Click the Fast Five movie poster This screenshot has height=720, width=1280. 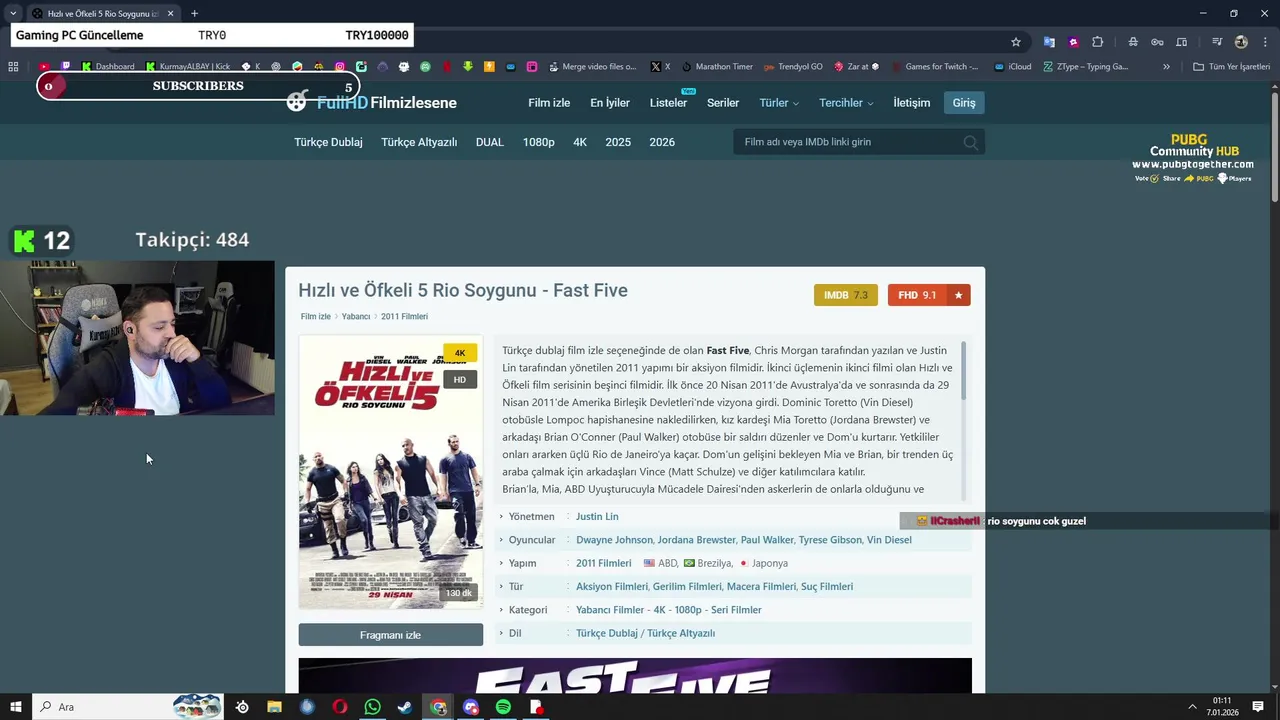[x=390, y=472]
